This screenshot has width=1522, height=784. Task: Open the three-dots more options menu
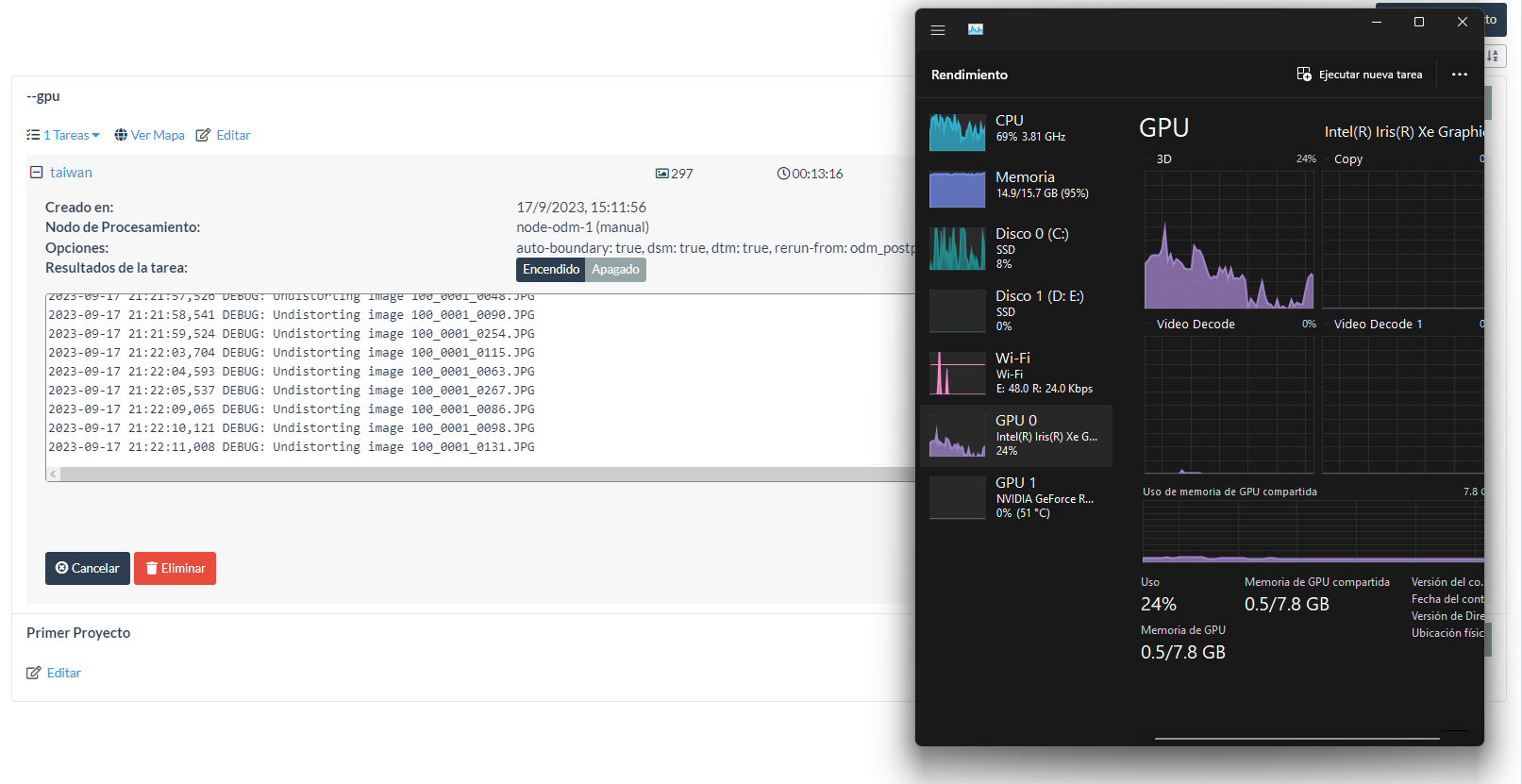1460,75
